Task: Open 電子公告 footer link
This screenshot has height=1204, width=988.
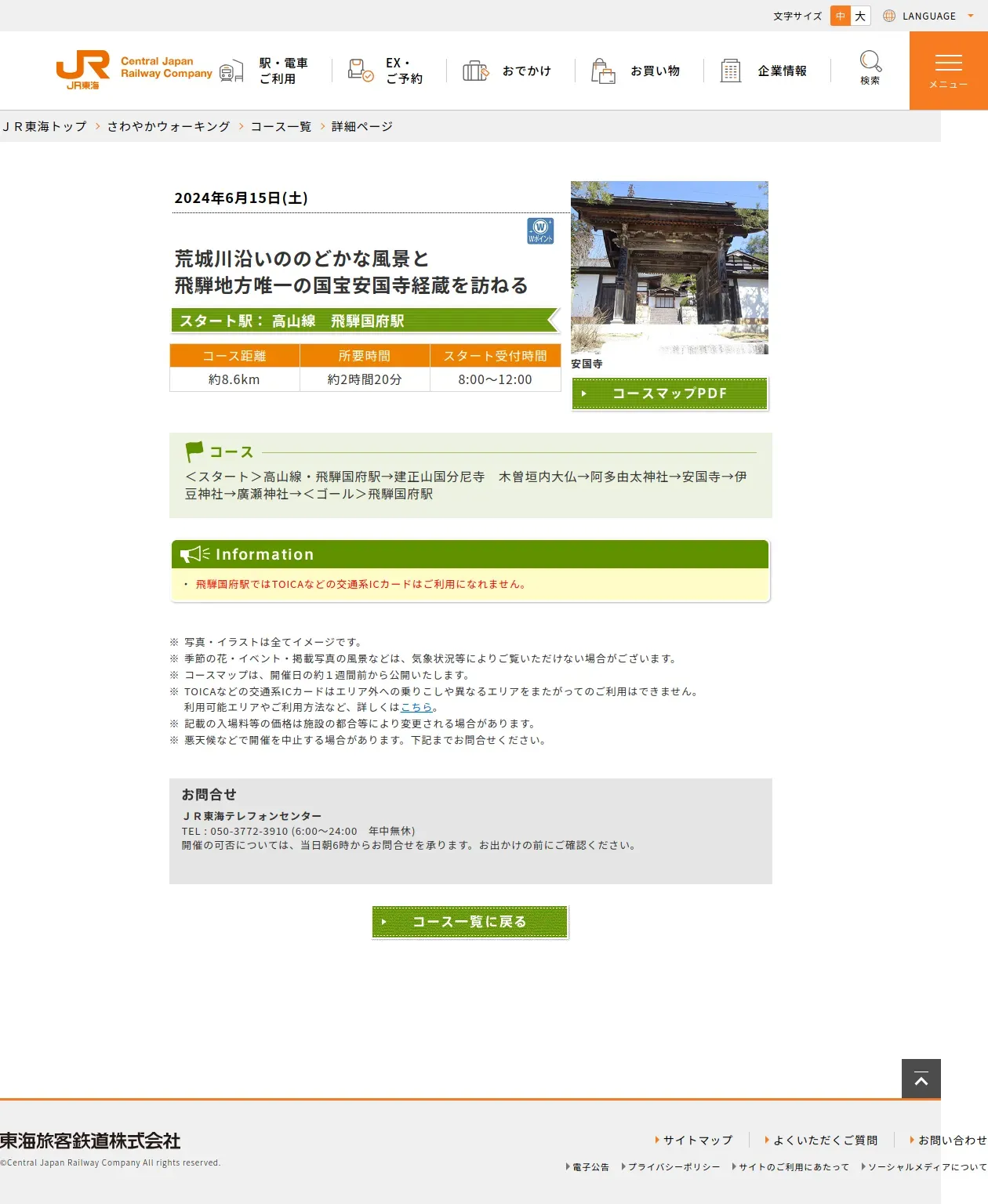Action: coord(590,1167)
